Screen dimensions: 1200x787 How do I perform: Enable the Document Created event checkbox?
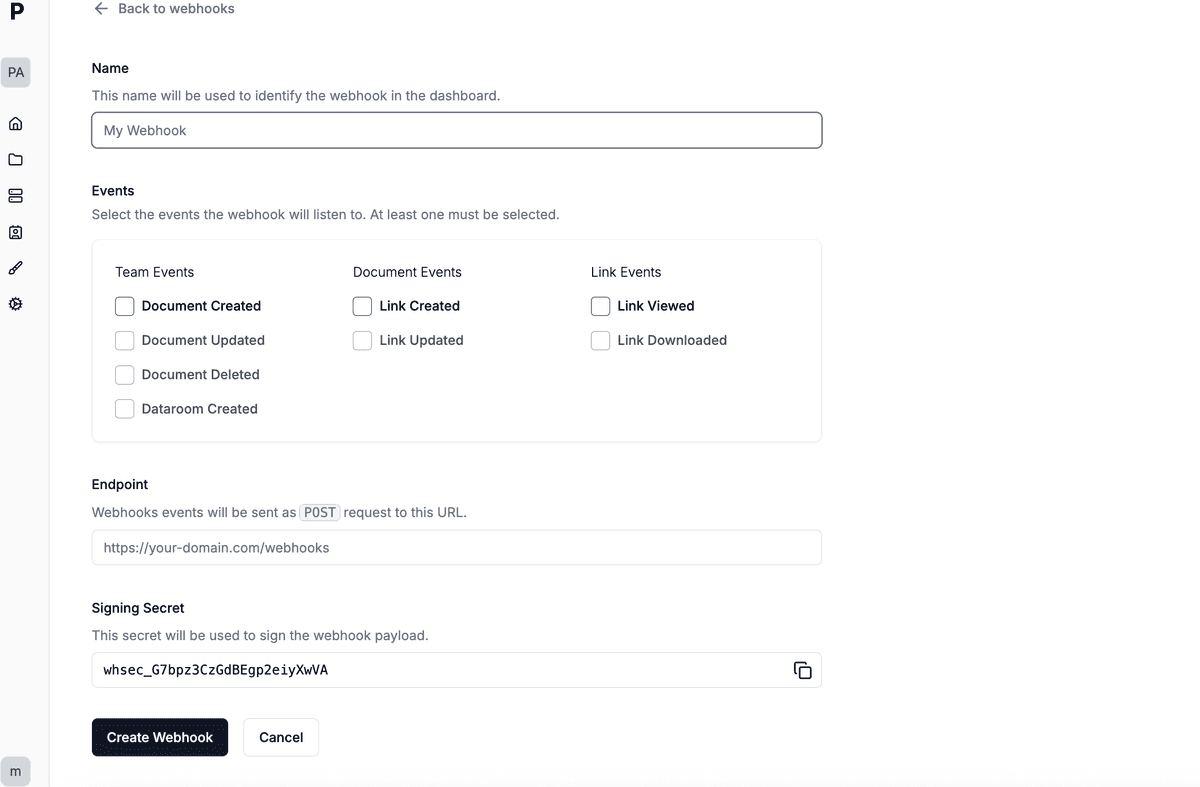124,306
